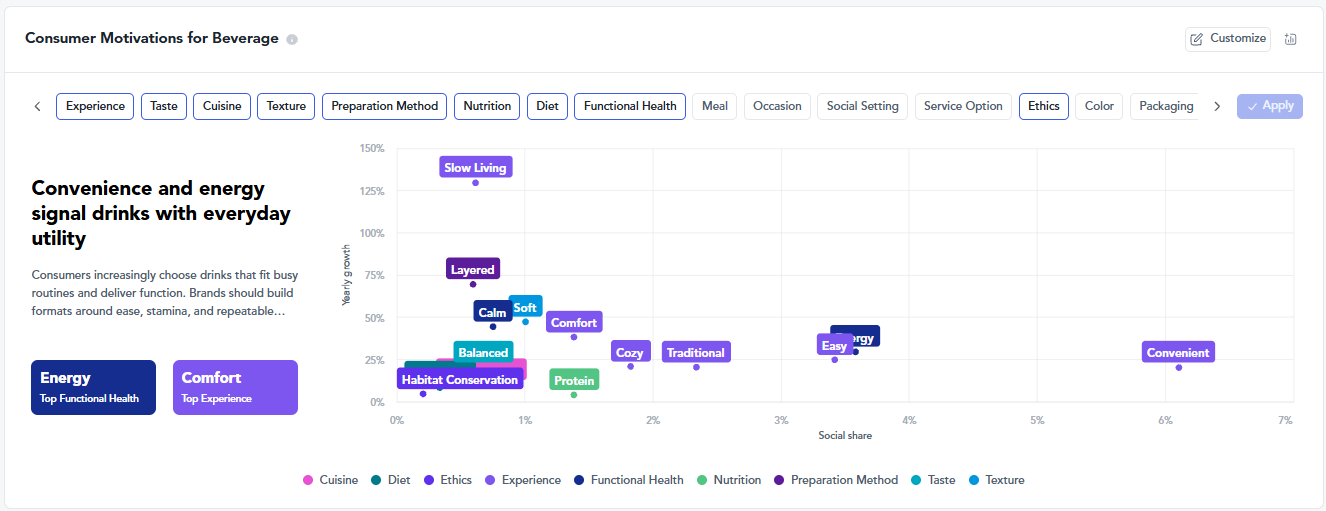
Task: Click the Cuisine legend color swatch
Action: 308,480
